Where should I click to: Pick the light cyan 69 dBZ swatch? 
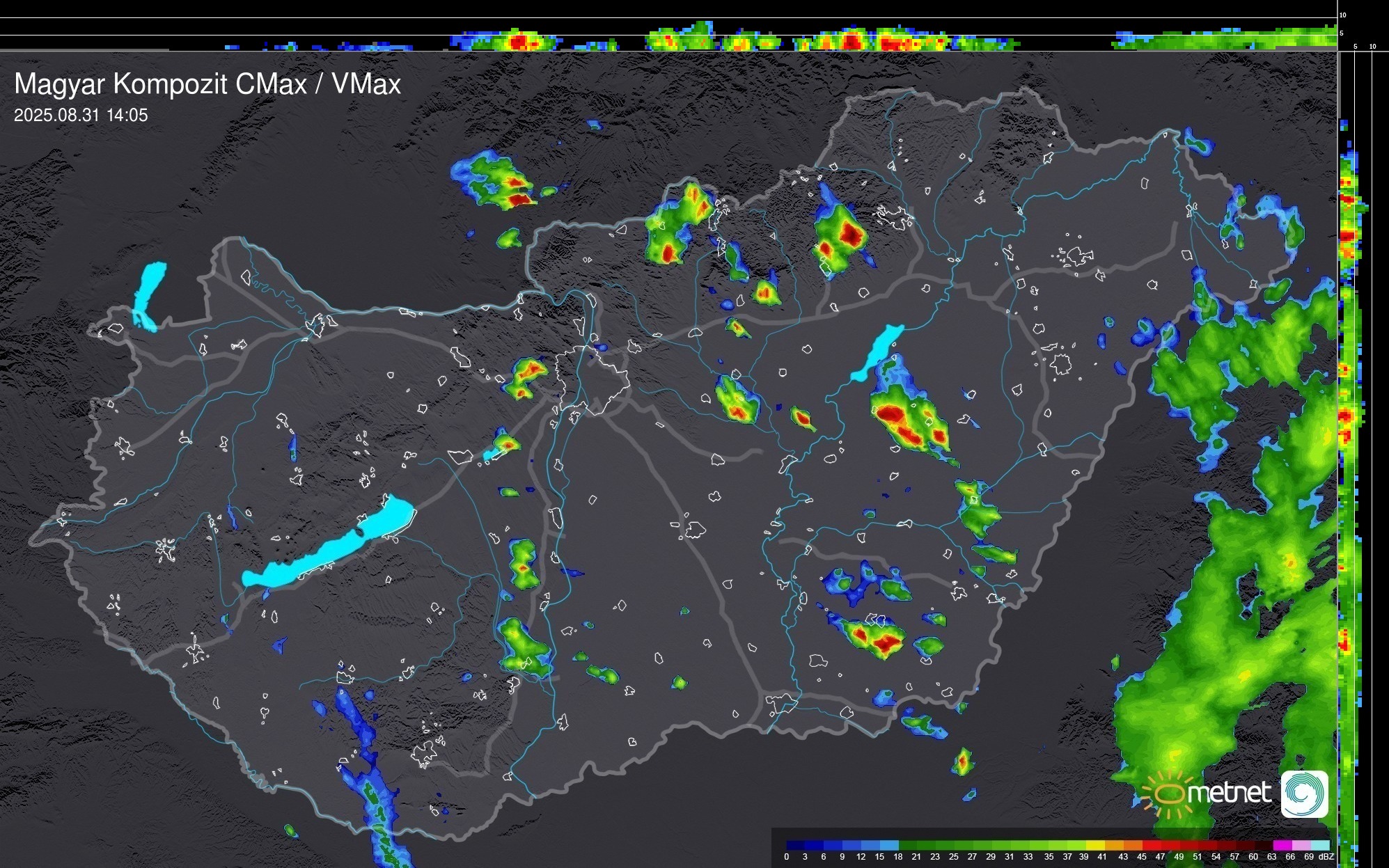[x=1319, y=845]
